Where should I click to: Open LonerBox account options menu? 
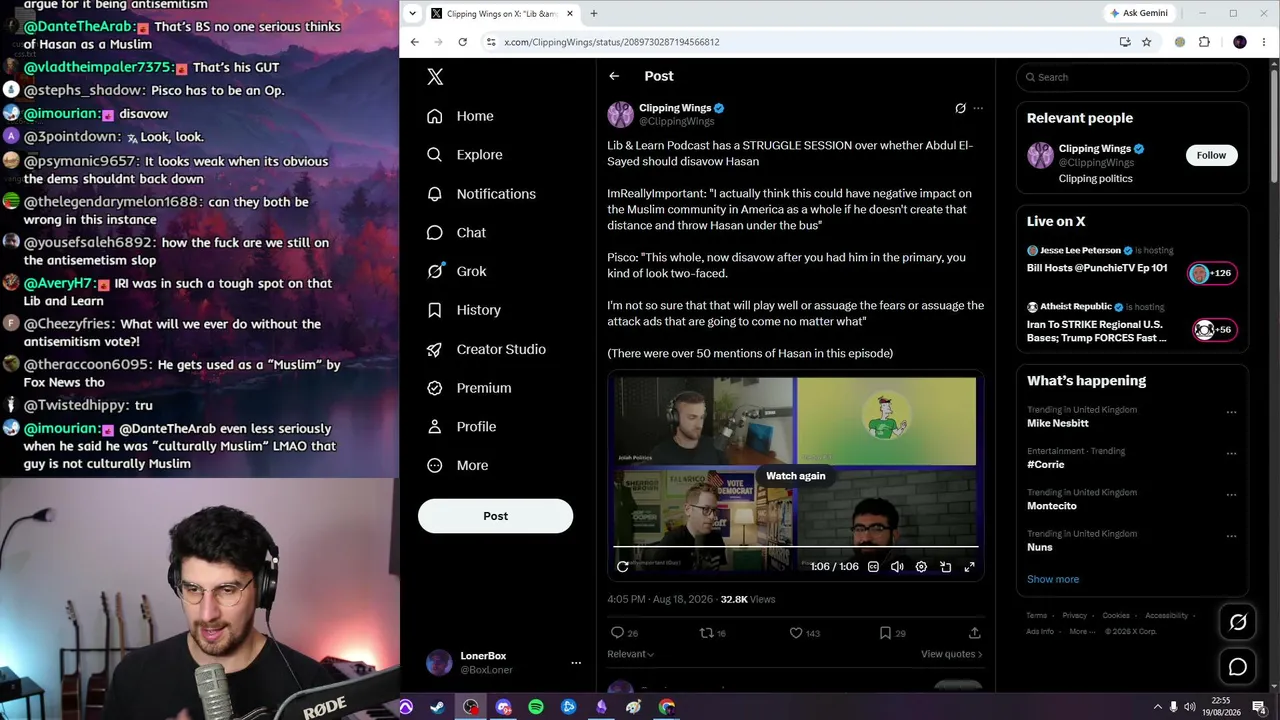[x=576, y=662]
